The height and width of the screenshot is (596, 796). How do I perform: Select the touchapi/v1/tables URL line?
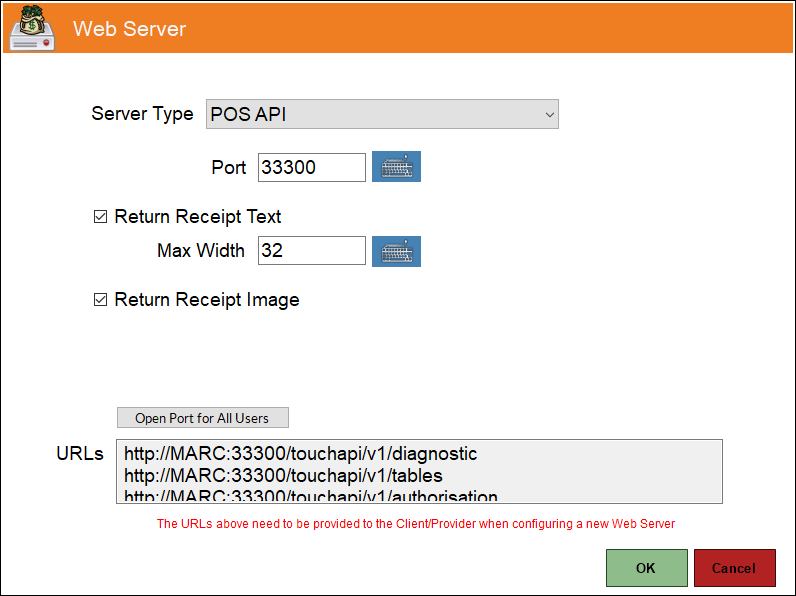tap(283, 476)
